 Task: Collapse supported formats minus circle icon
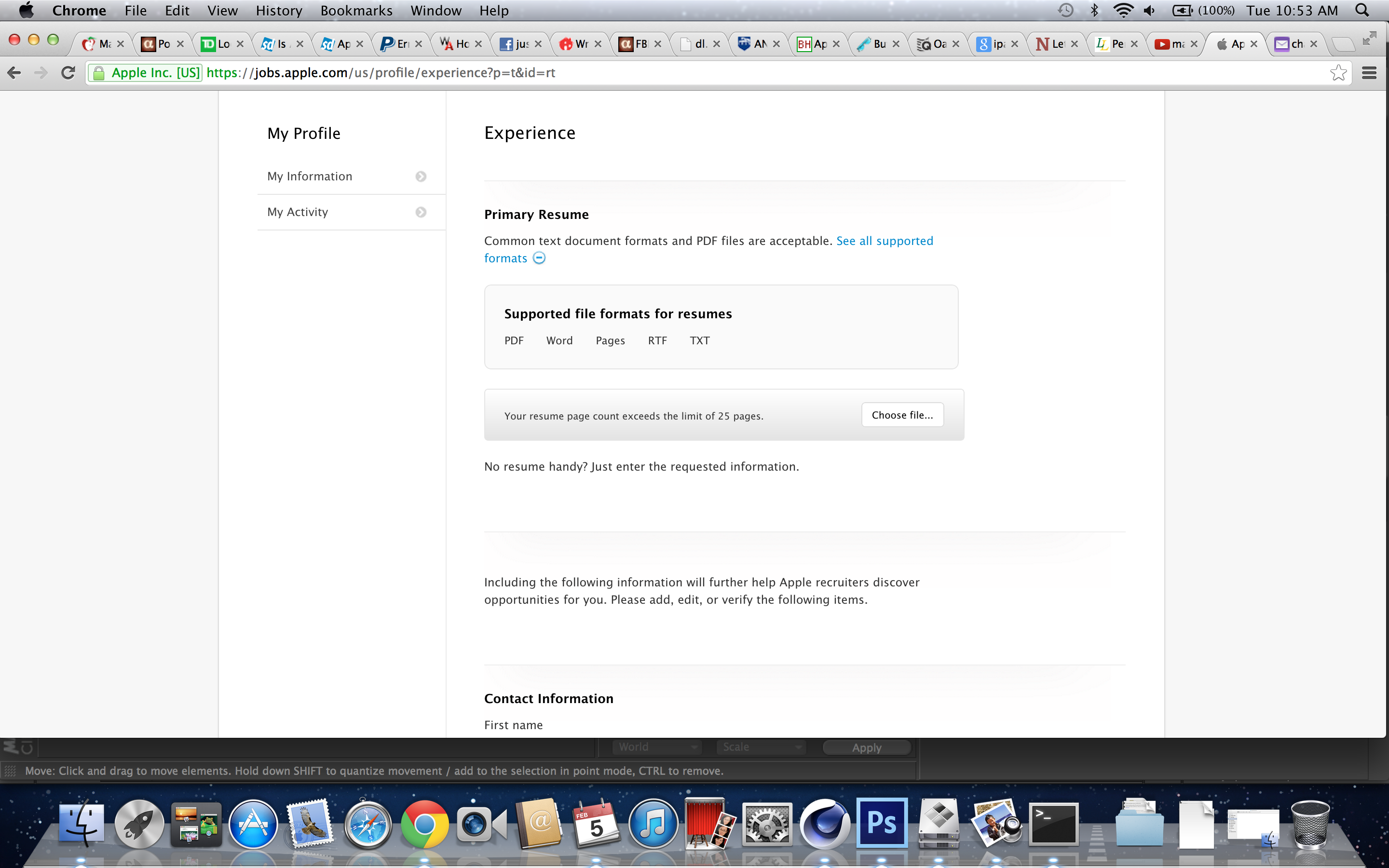(x=539, y=258)
